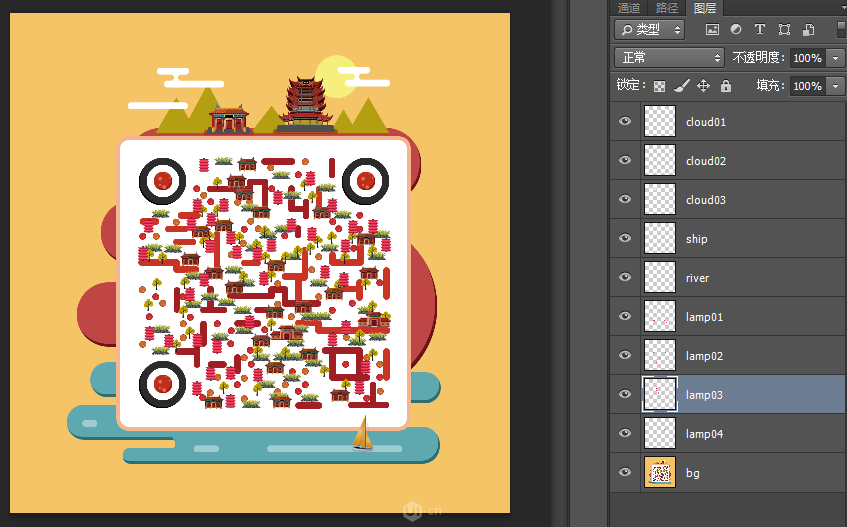Viewport: 847px width, 527px height.
Task: Select the cloud03 layer thumbnail
Action: tap(660, 199)
